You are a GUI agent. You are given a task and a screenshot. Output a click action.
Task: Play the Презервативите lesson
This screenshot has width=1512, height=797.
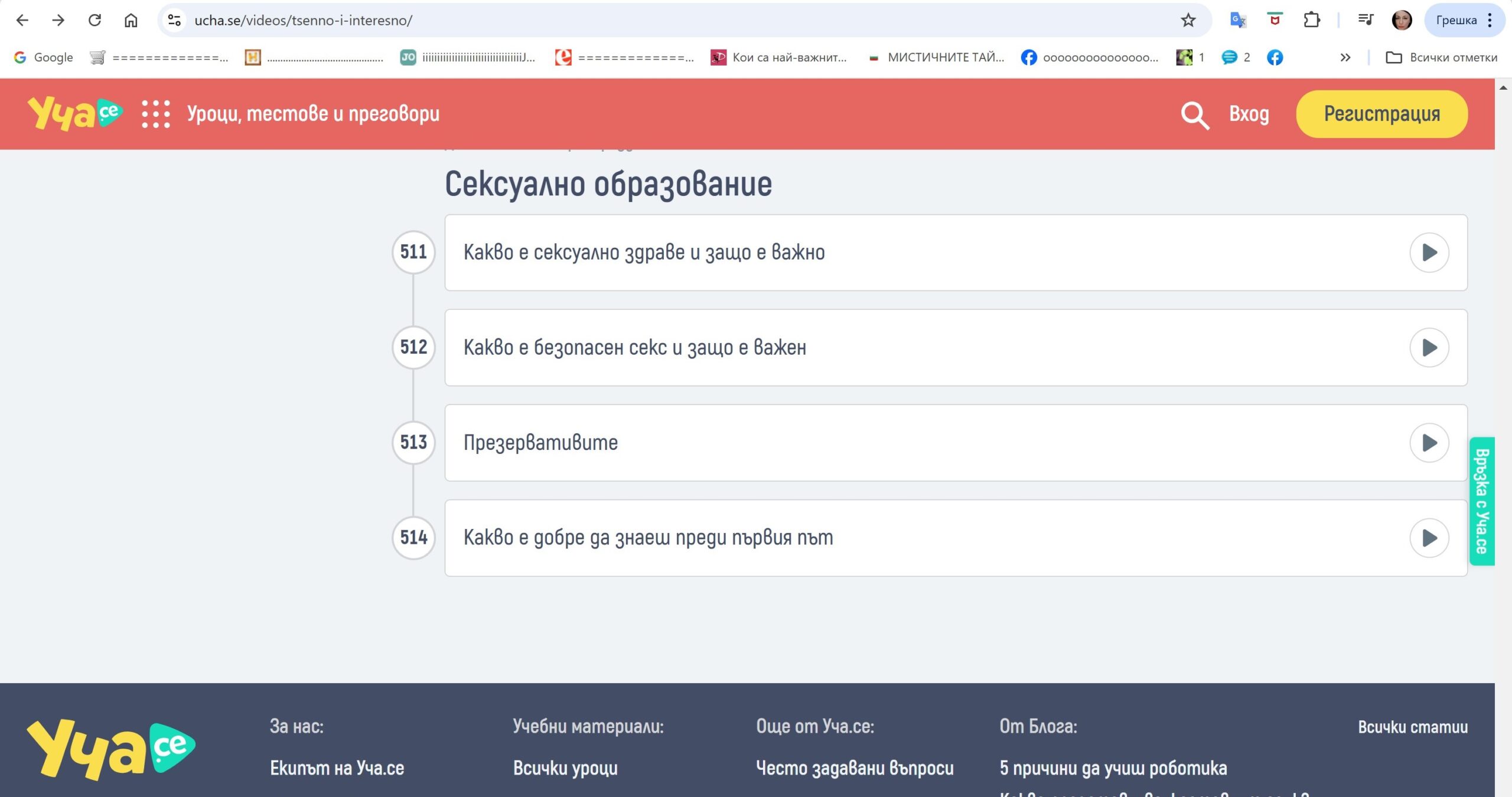click(1429, 443)
